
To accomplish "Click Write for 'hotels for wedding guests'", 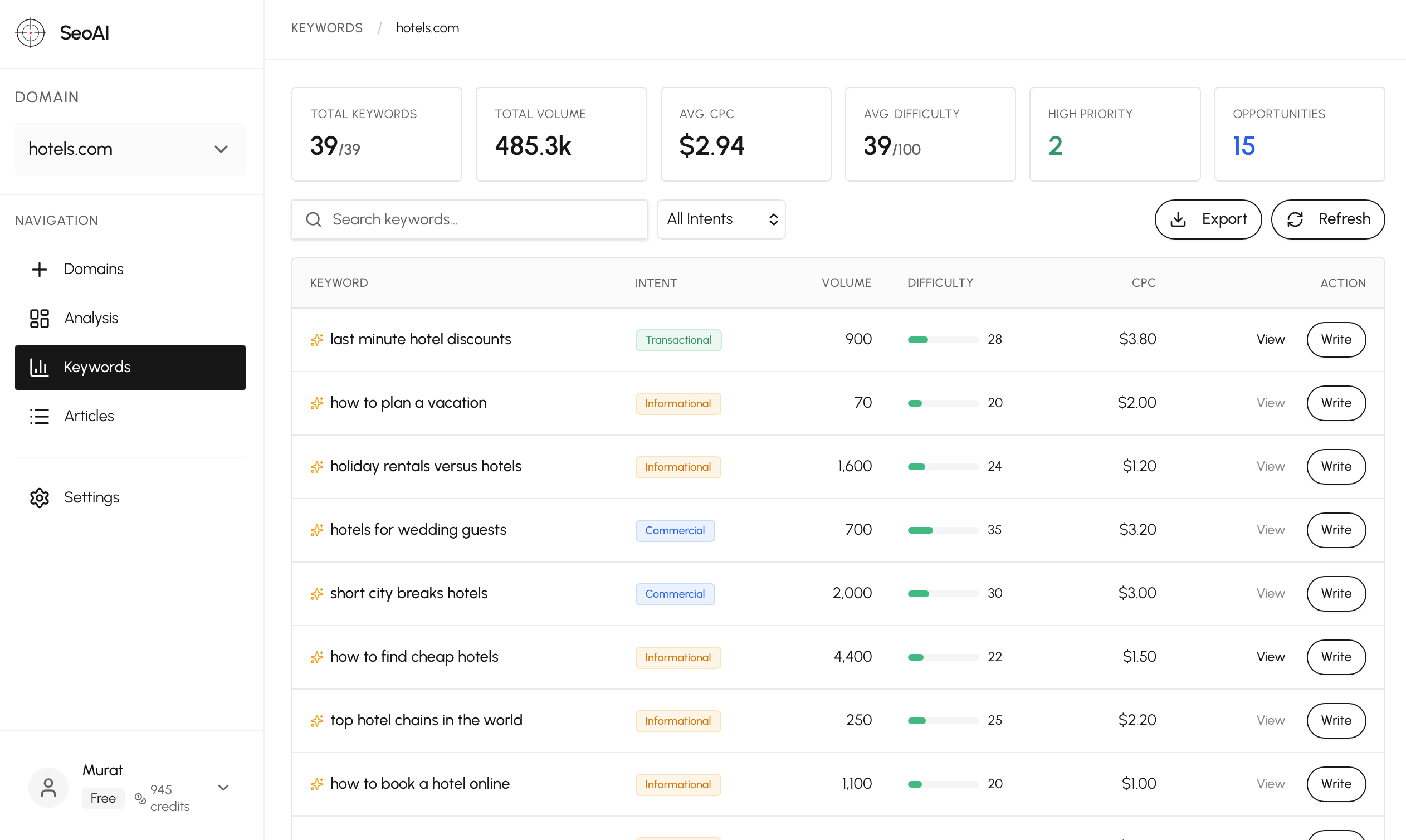I will (x=1336, y=530).
